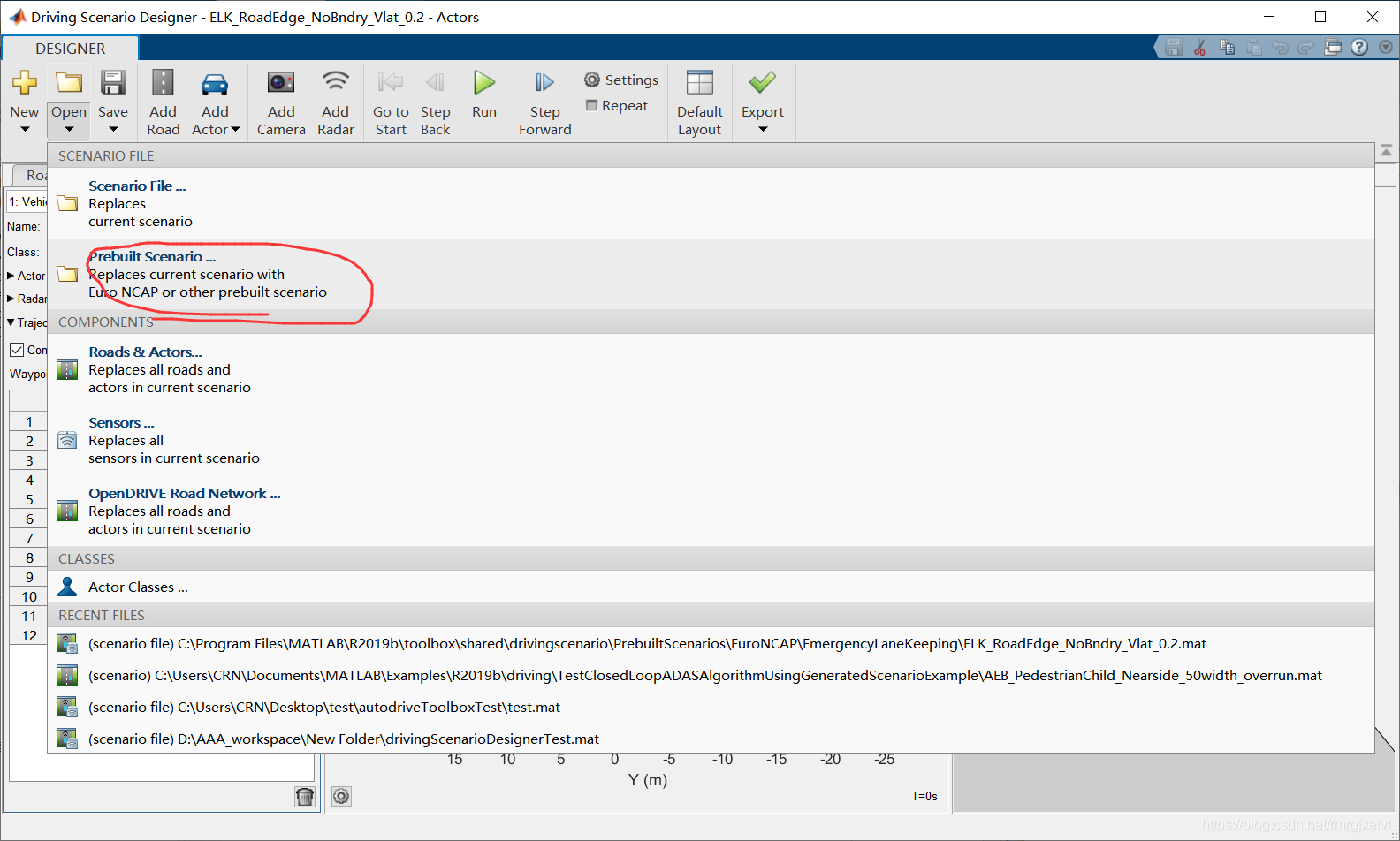Open recent file drivingScenarioDesignerTest.mat
The width and height of the screenshot is (1400, 841).
[711, 739]
